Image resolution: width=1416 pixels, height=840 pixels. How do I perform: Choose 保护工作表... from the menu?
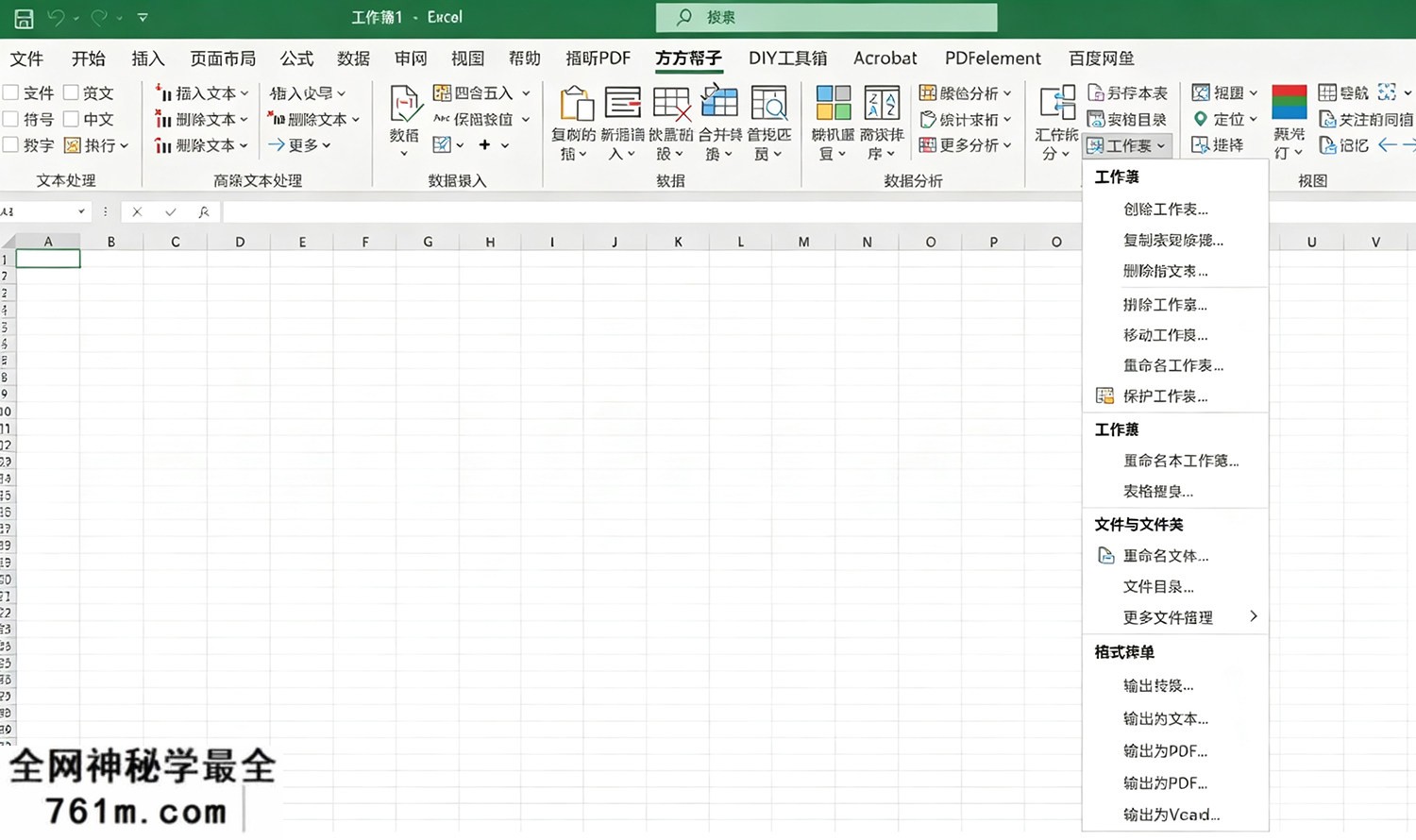(1174, 396)
